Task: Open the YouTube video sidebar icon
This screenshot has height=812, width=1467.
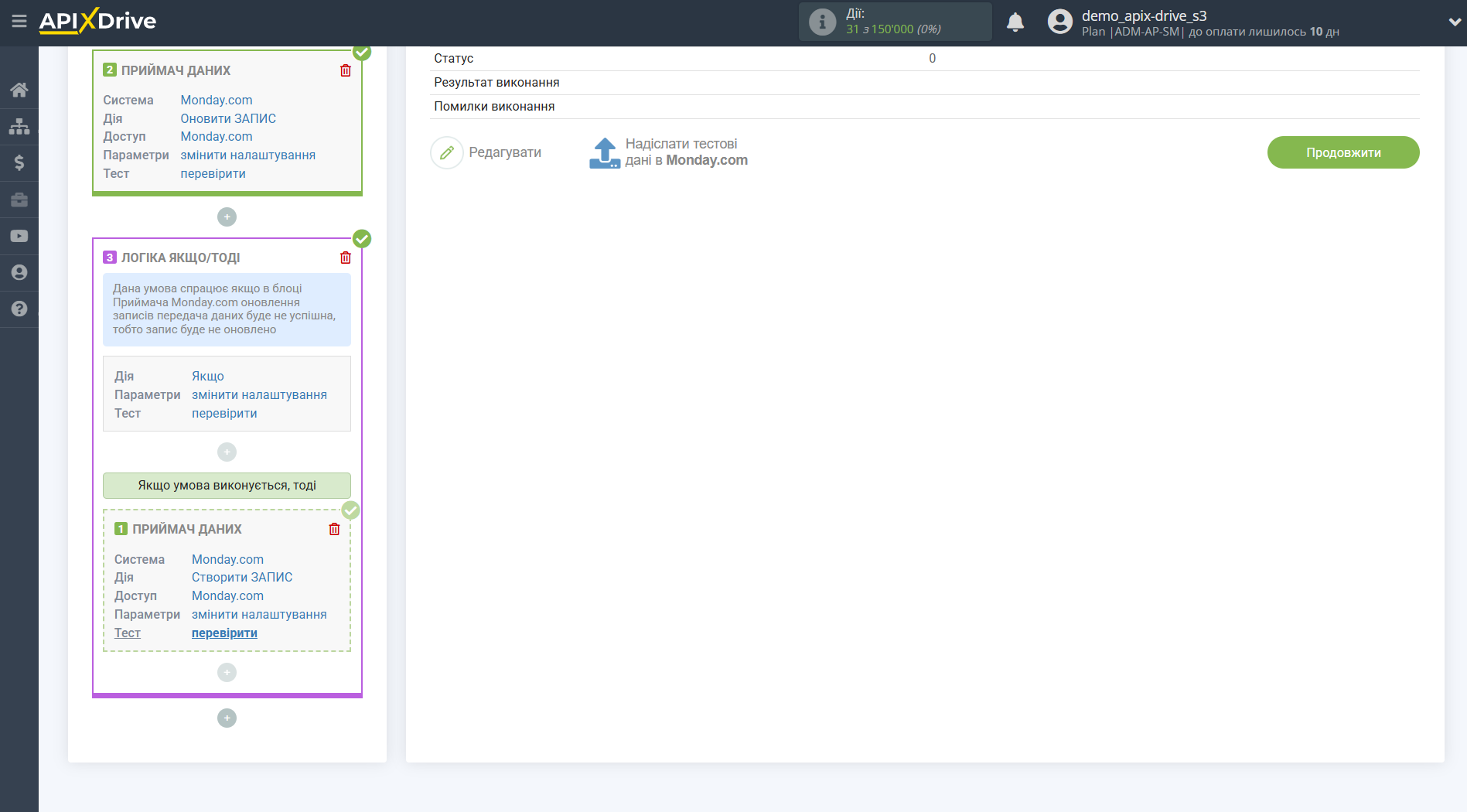Action: (19, 236)
